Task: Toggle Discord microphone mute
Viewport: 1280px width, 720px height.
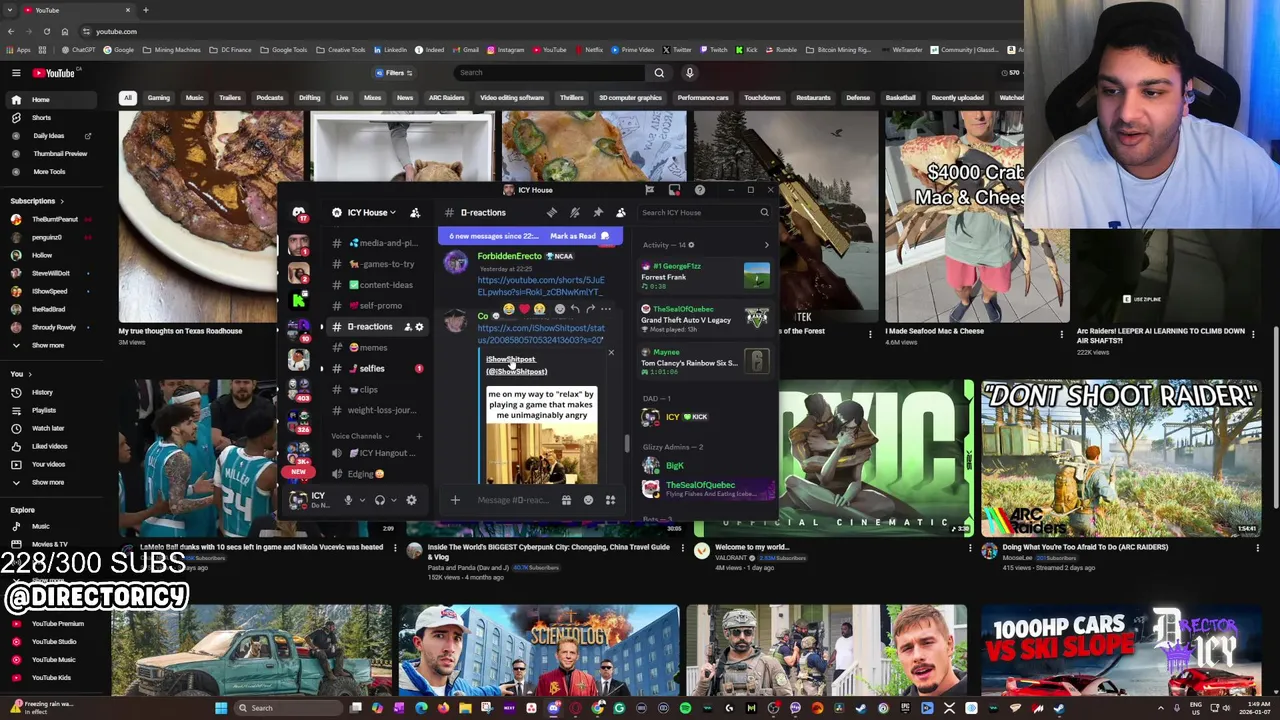Action: [x=348, y=500]
